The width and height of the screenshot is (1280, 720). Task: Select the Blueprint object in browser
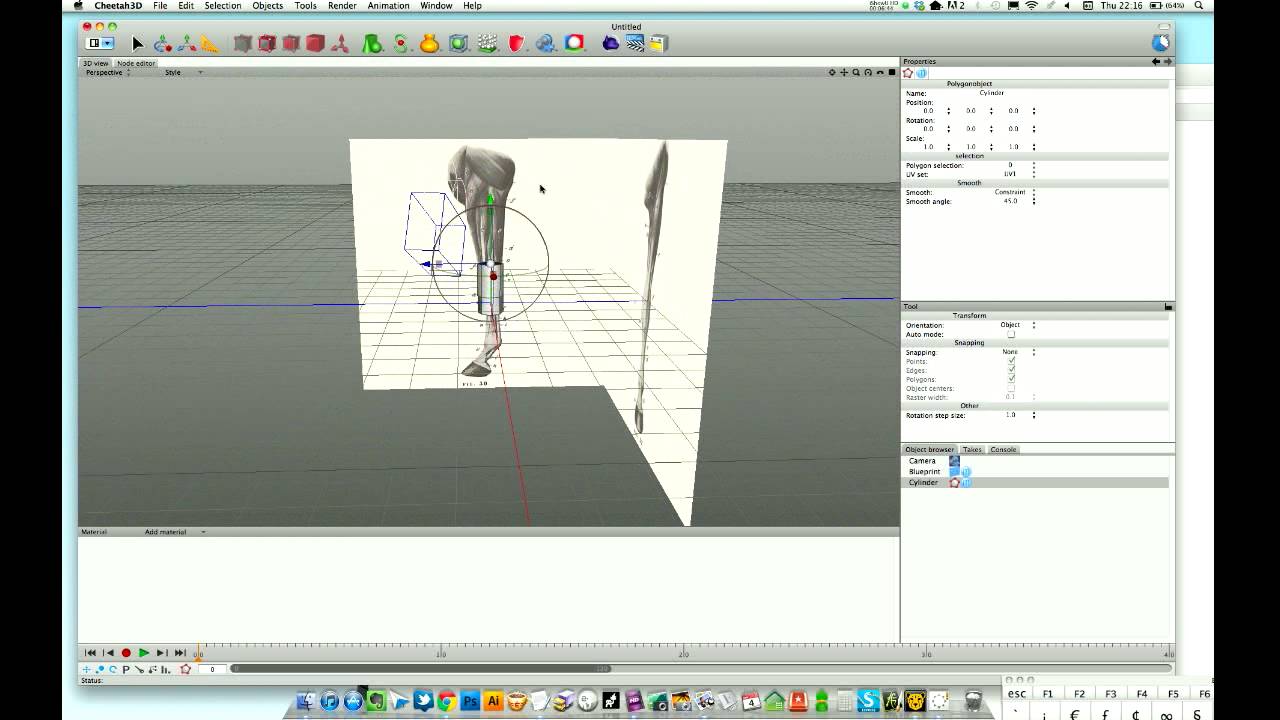pyautogui.click(x=924, y=472)
